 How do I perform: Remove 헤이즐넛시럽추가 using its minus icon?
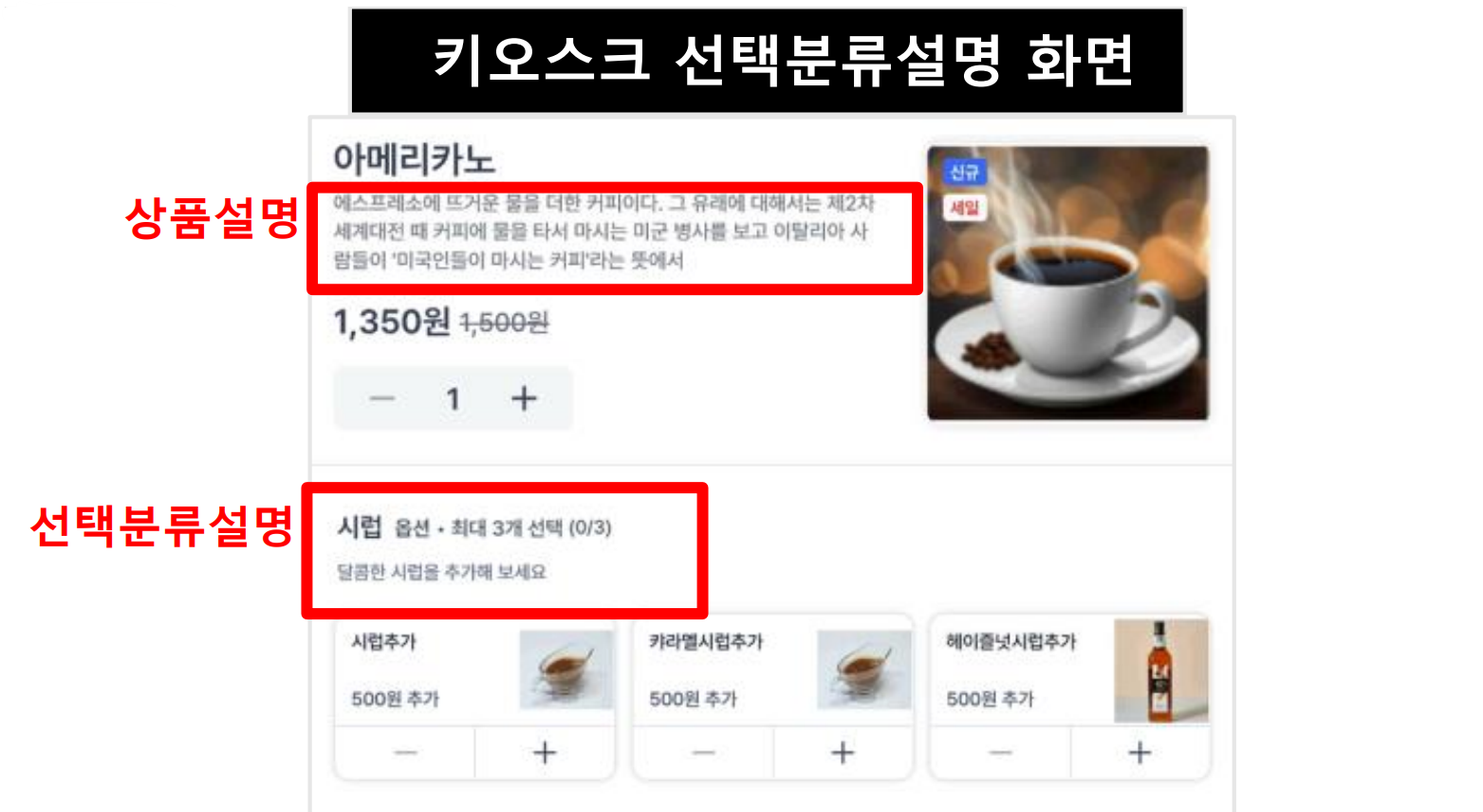tap(1001, 753)
